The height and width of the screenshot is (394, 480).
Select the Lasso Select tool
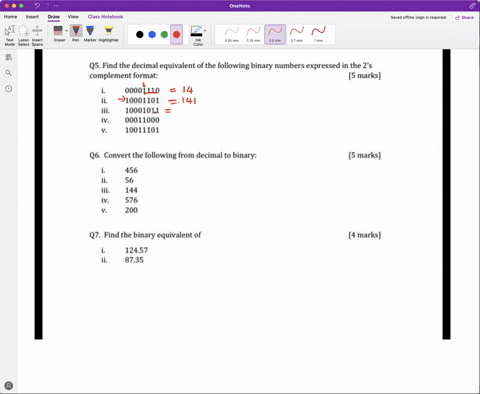23,35
